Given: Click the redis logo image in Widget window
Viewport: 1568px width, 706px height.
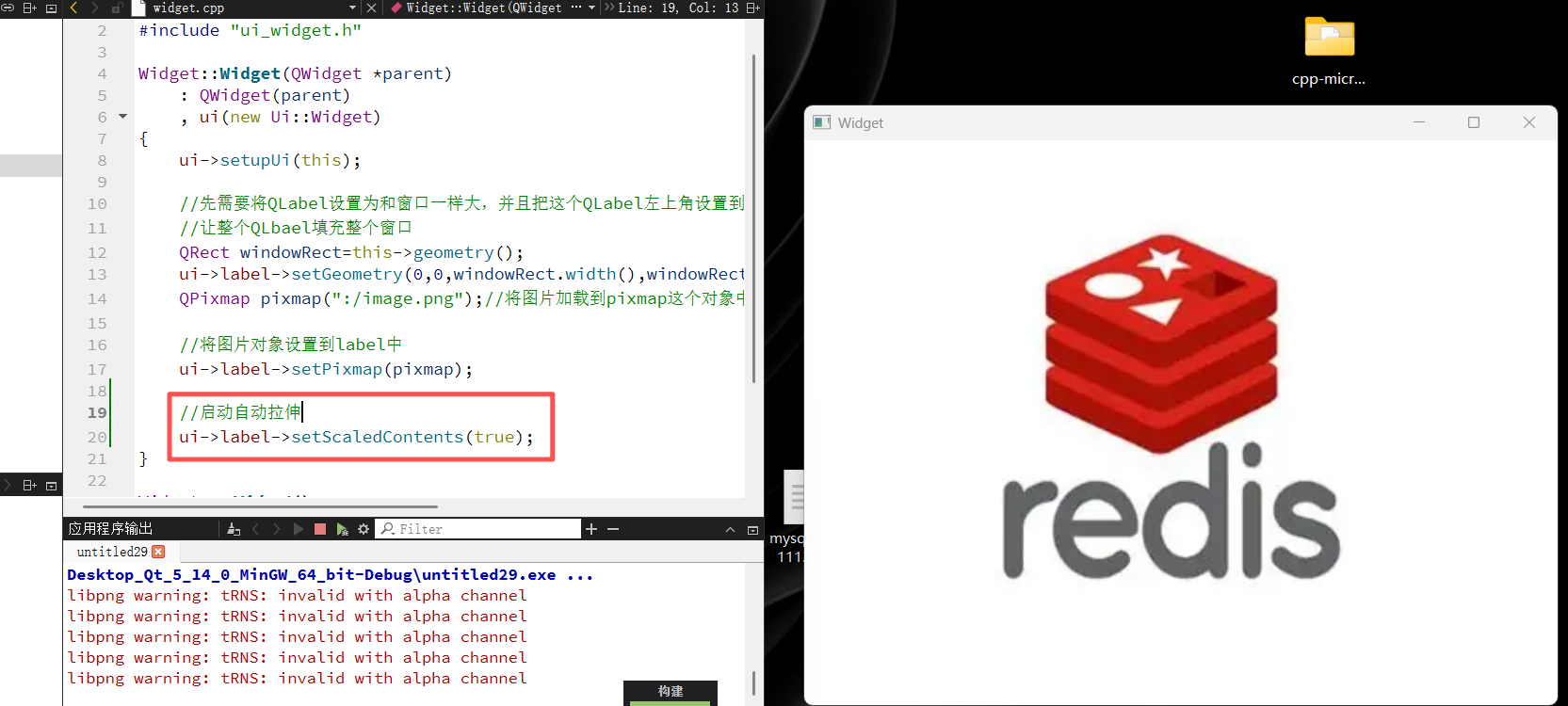Looking at the screenshot, I should (1171, 407).
